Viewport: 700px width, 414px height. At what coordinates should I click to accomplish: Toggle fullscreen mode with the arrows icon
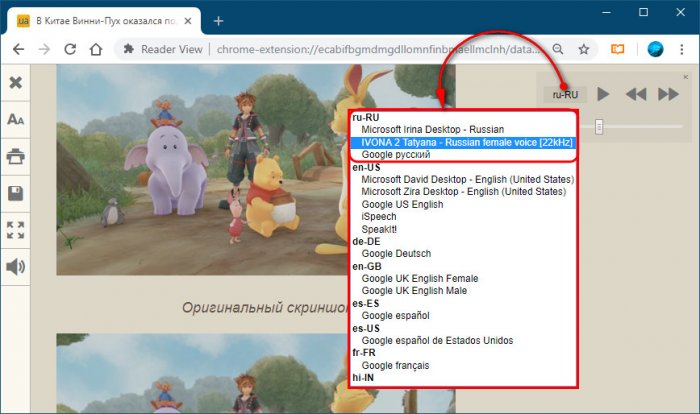coord(16,230)
